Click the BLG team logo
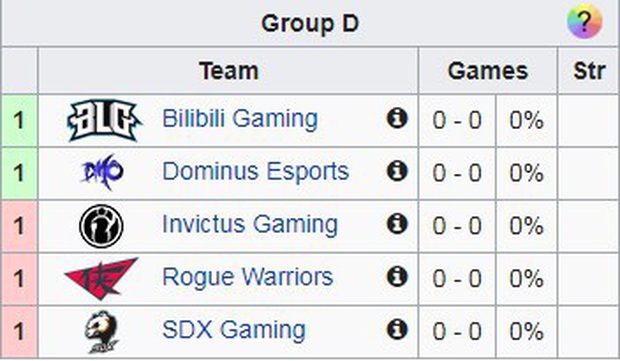The image size is (620, 361). click(103, 120)
